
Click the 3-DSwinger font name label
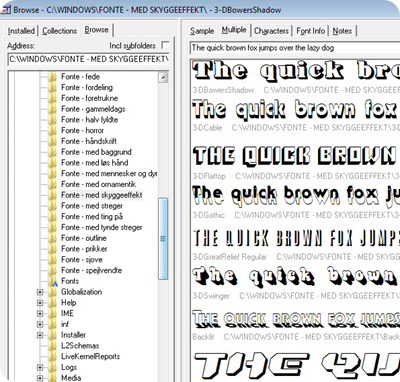pyautogui.click(x=211, y=296)
